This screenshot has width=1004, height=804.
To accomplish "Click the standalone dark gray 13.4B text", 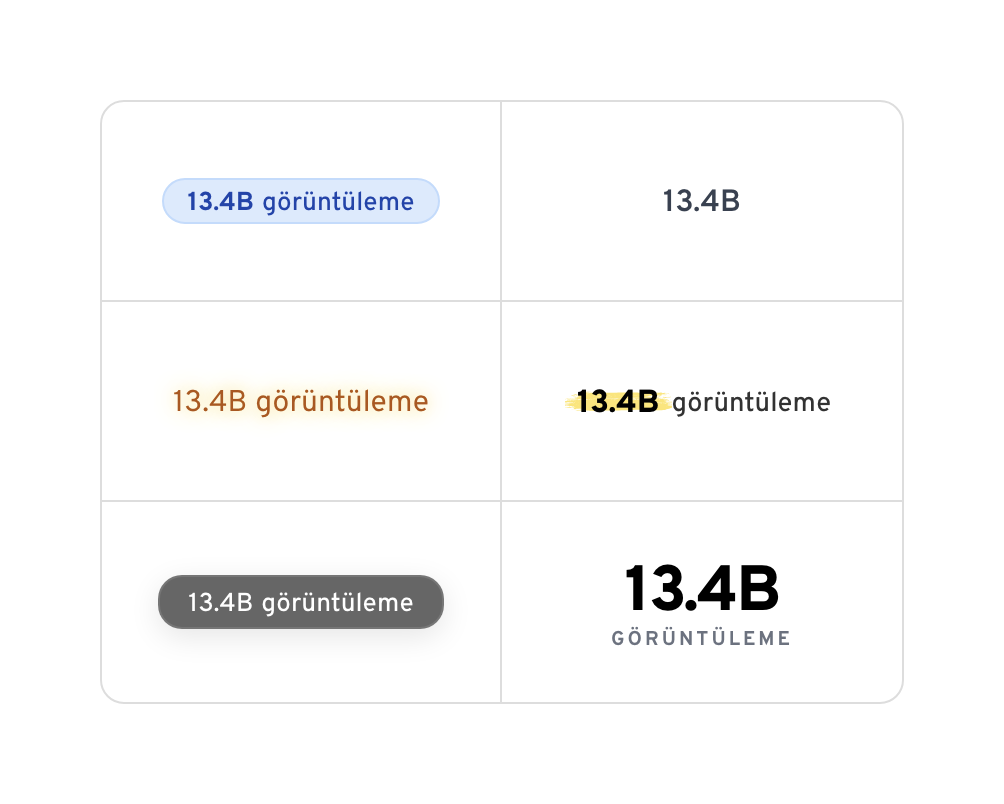I will [701, 202].
